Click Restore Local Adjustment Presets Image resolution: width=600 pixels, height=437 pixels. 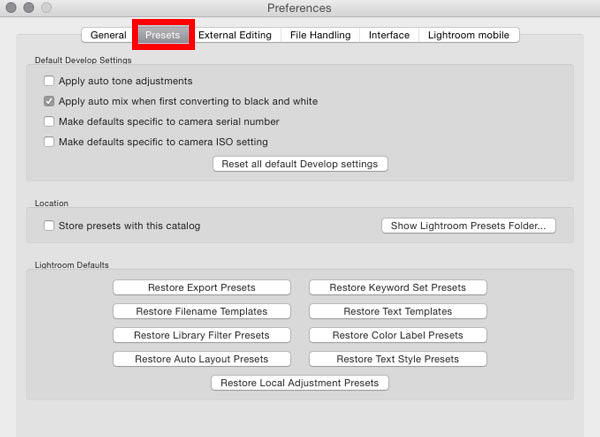tap(300, 383)
